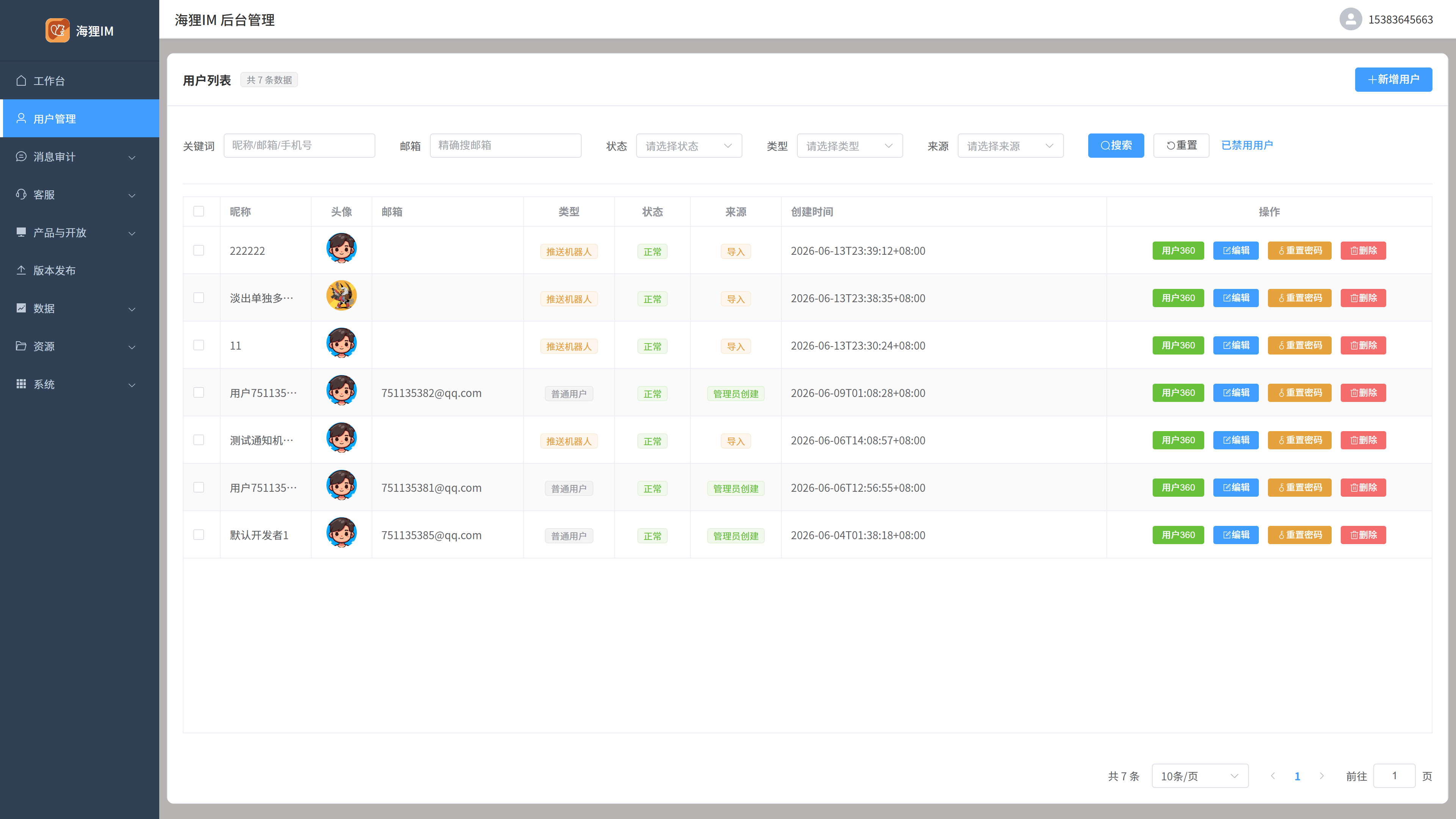The height and width of the screenshot is (819, 1456).
Task: Open the 请选择状态 dropdown
Action: coord(689,146)
